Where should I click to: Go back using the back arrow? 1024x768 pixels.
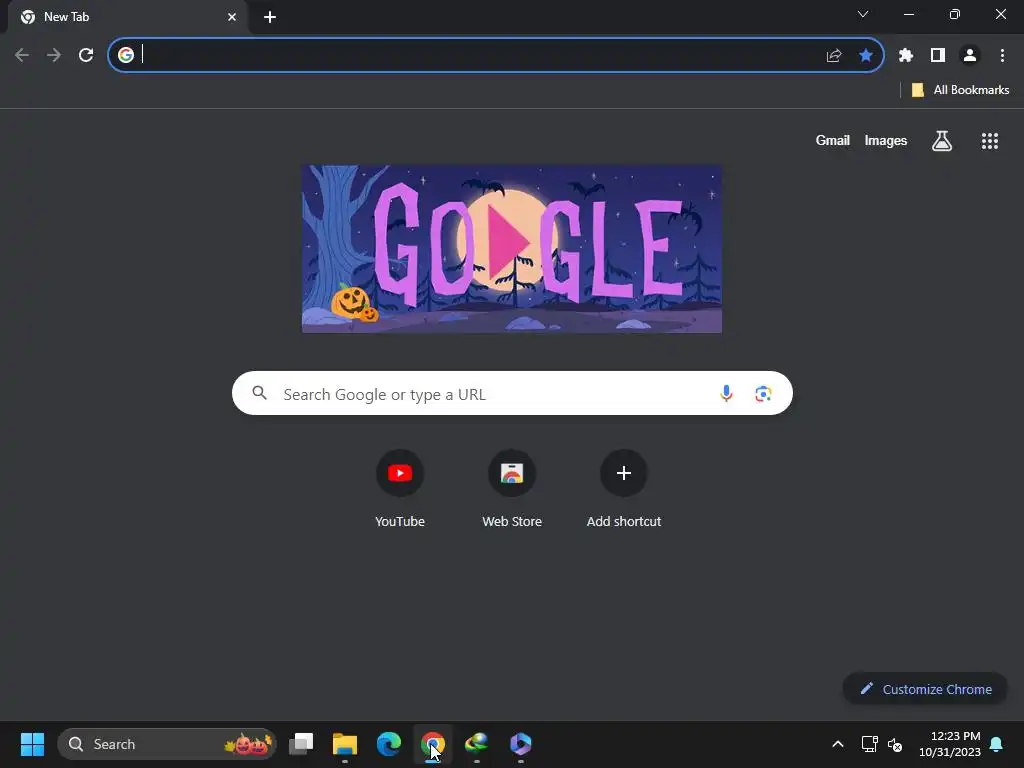tap(22, 56)
